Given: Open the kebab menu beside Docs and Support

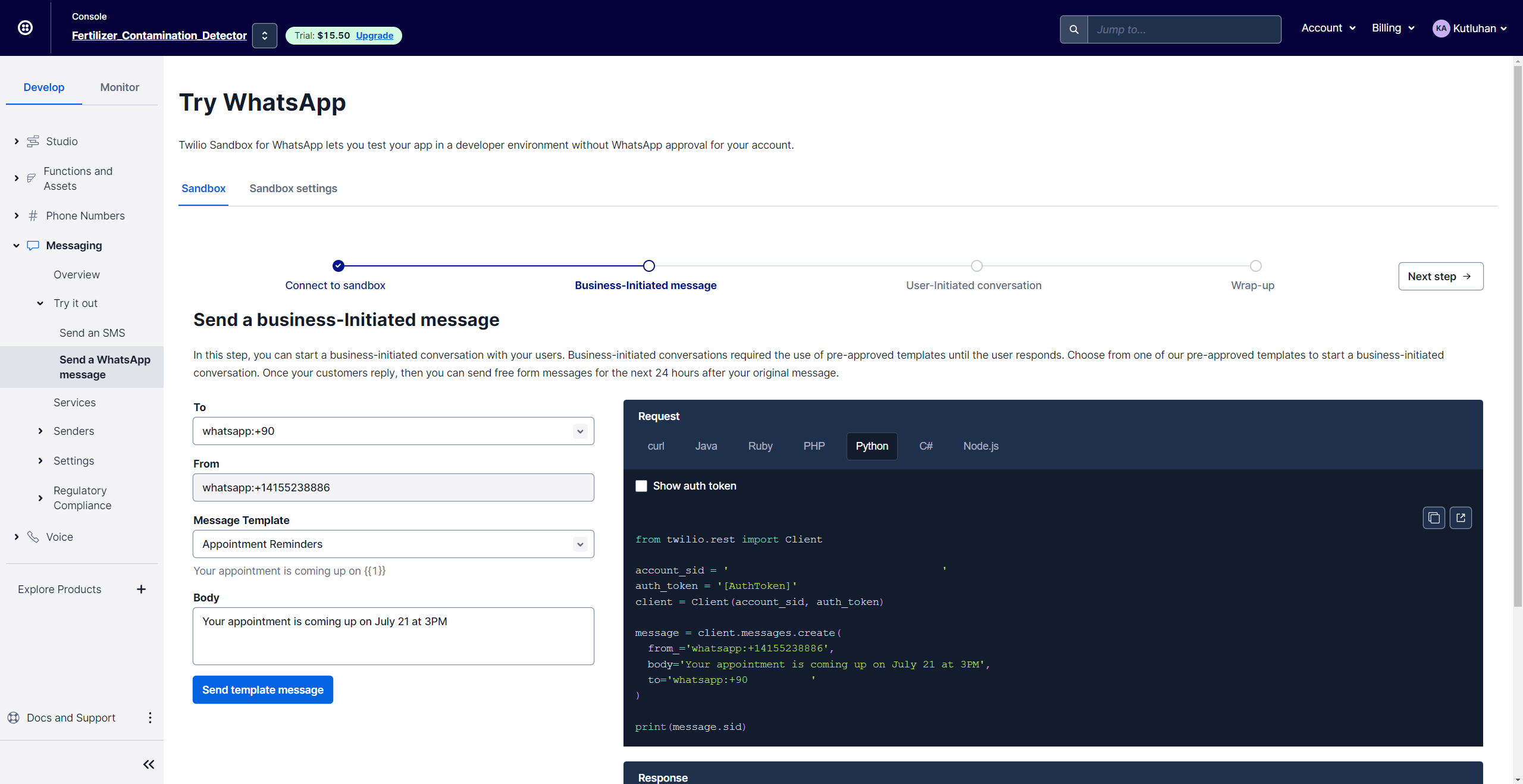Looking at the screenshot, I should click(x=150, y=717).
